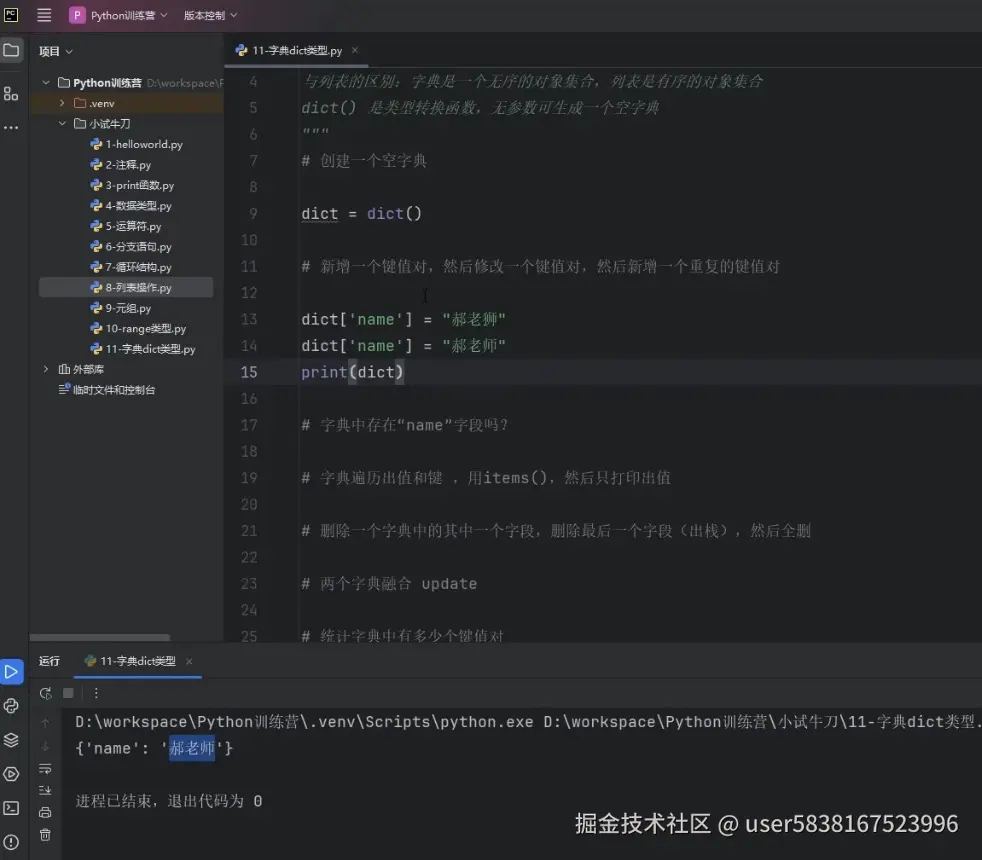Jump up the stack trace arrow
This screenshot has height=860, width=982.
(x=45, y=723)
